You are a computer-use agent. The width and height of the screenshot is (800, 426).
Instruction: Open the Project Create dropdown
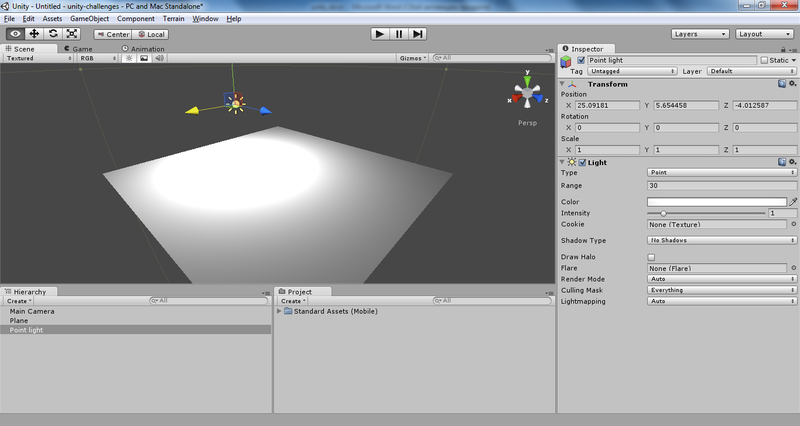click(x=293, y=301)
